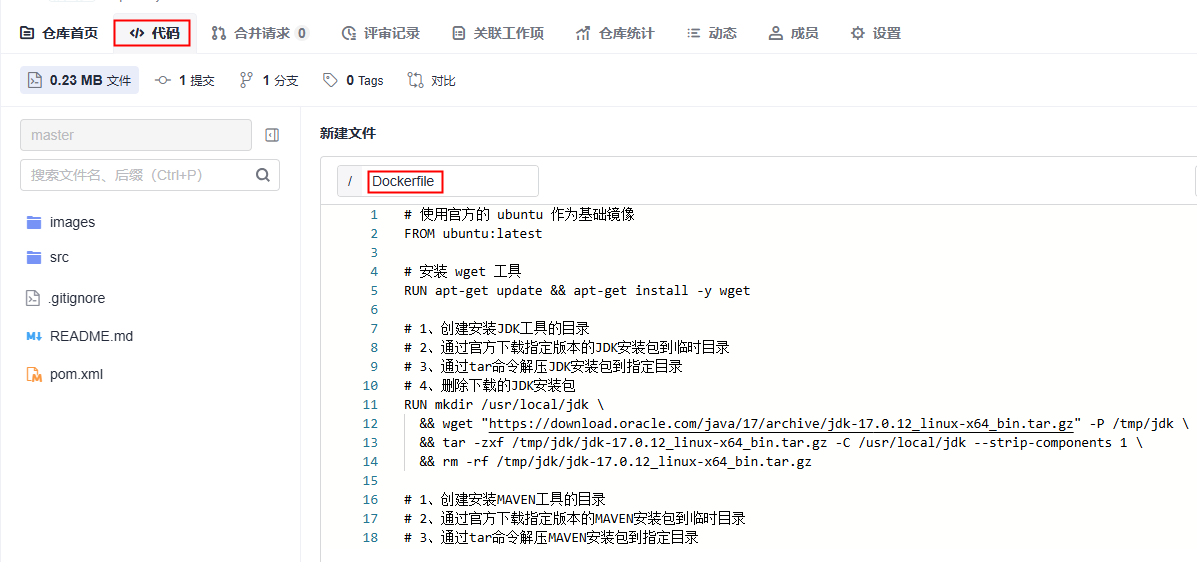Click the commit icon beside 1 提交
Viewport: 1197px width, 562px height.
(163, 80)
